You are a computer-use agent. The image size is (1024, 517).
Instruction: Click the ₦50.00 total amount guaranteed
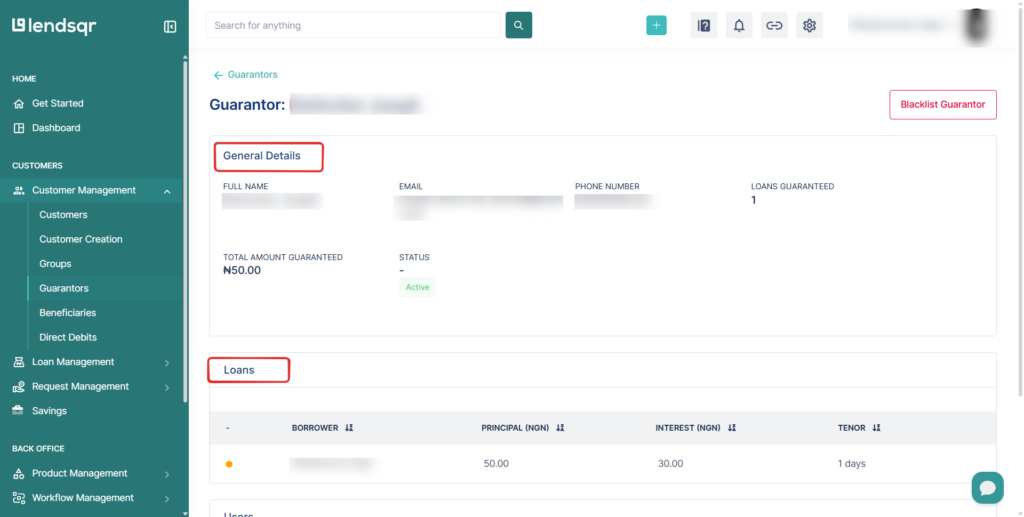(242, 270)
